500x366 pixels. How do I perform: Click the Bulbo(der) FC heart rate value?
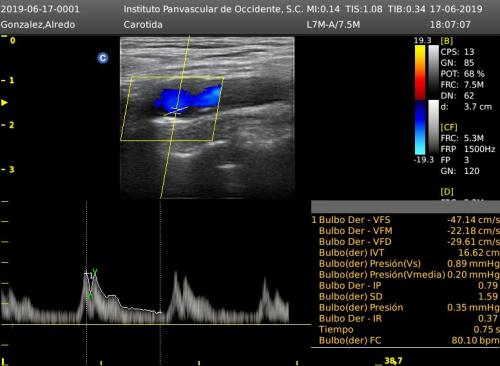[475, 341]
